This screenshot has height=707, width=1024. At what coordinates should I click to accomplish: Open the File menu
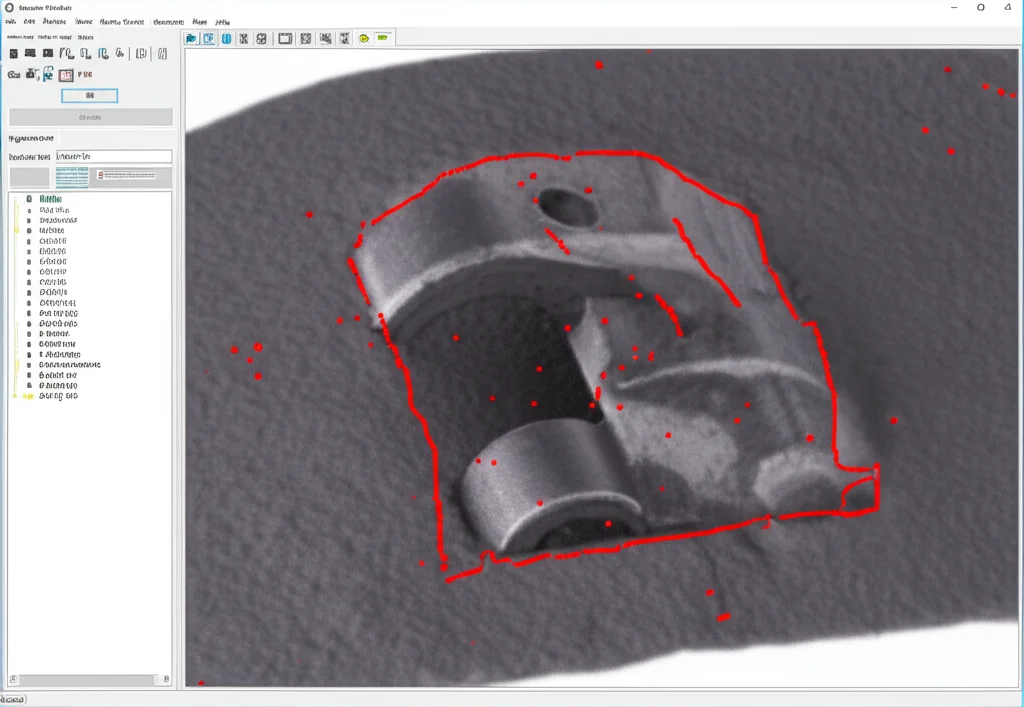coord(10,21)
